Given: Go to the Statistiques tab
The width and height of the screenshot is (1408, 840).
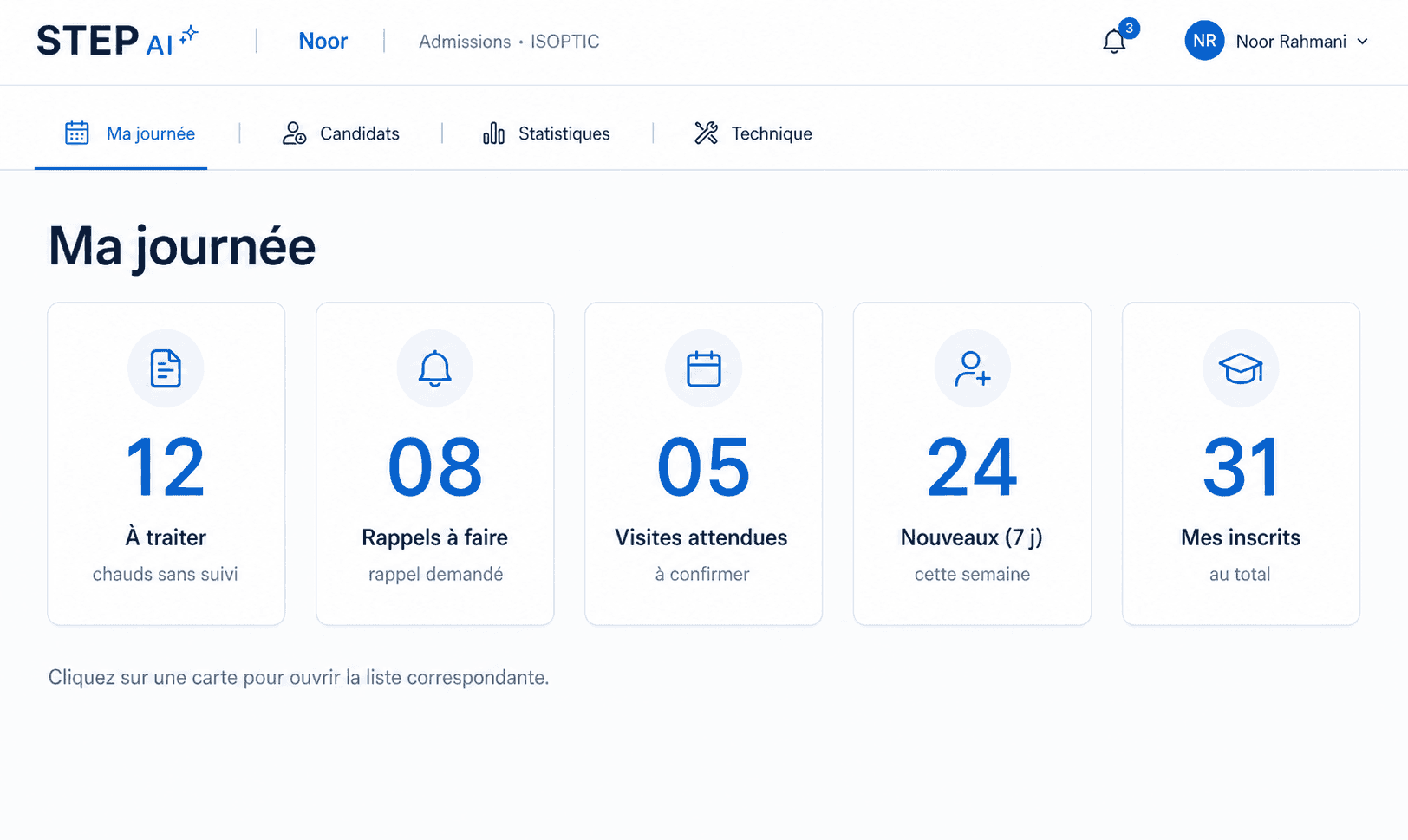Looking at the screenshot, I should point(546,133).
